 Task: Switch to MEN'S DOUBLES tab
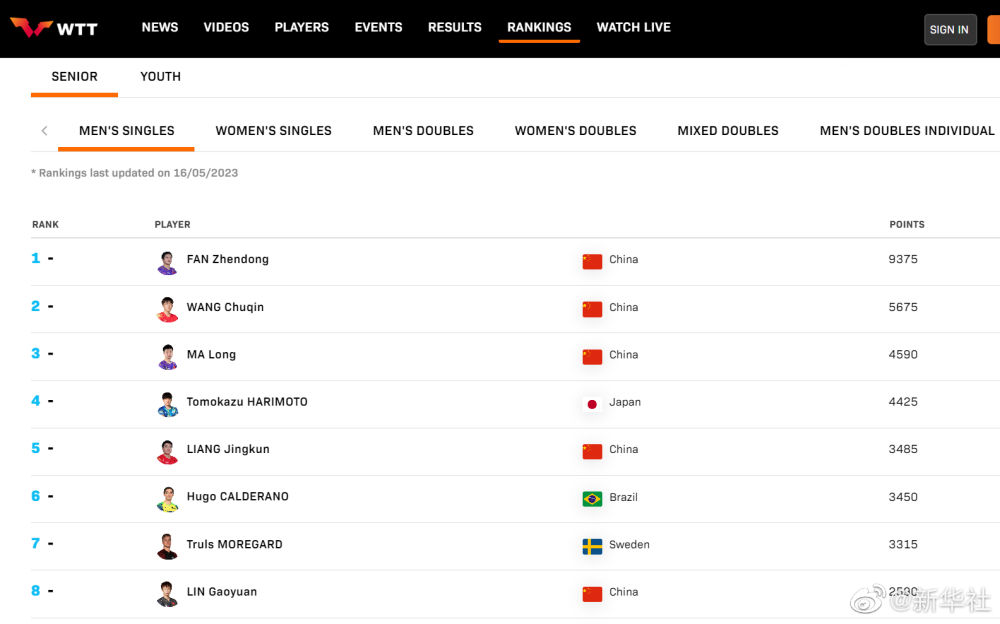pyautogui.click(x=423, y=130)
